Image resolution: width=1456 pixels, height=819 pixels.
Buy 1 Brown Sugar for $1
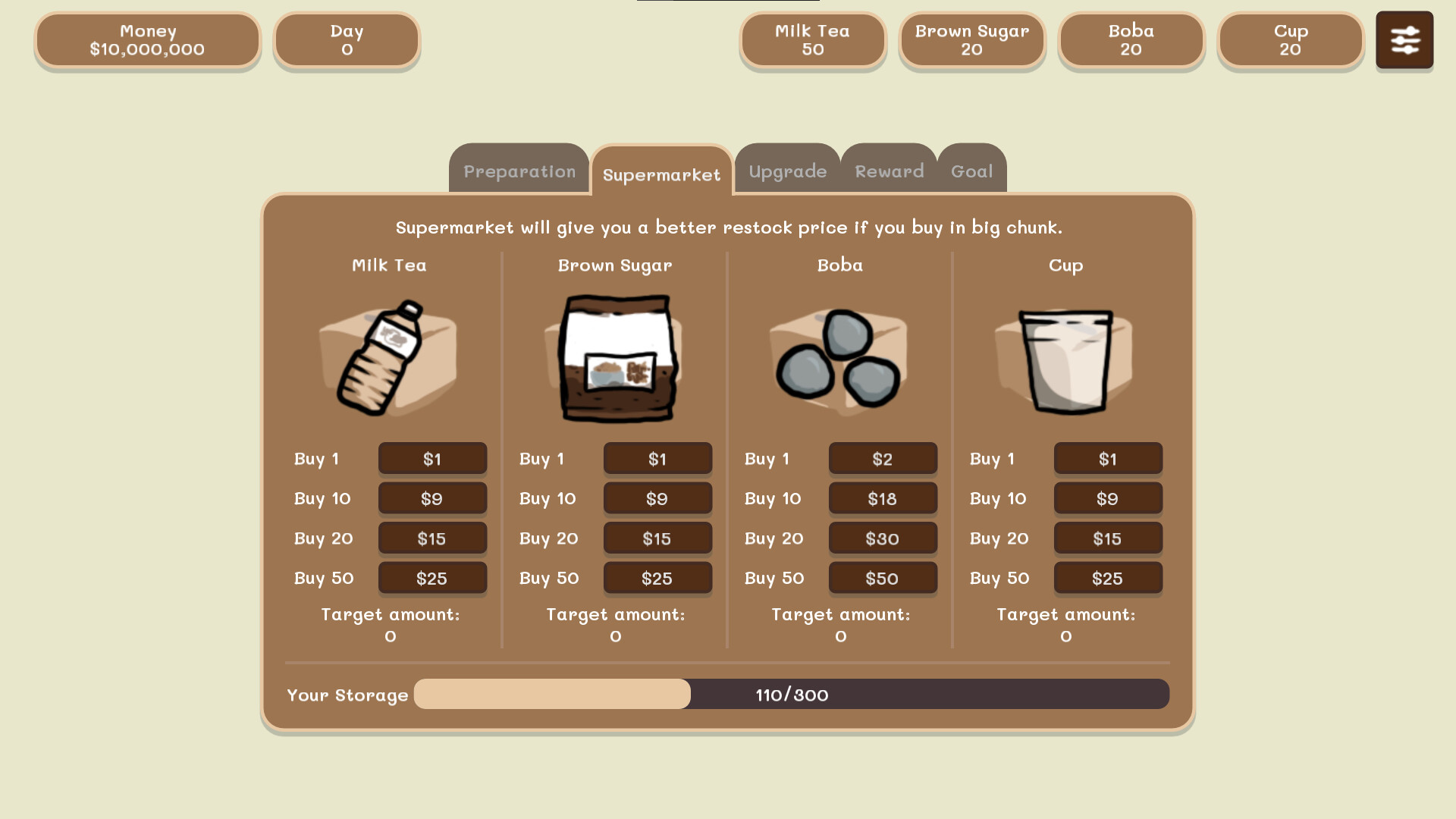click(656, 458)
